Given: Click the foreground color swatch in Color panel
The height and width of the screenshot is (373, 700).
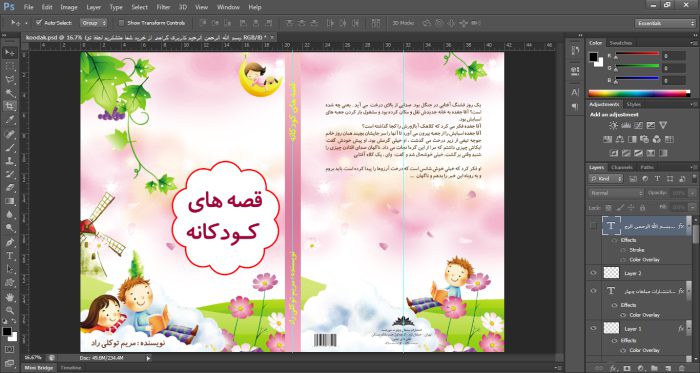Looking at the screenshot, I should 593,57.
